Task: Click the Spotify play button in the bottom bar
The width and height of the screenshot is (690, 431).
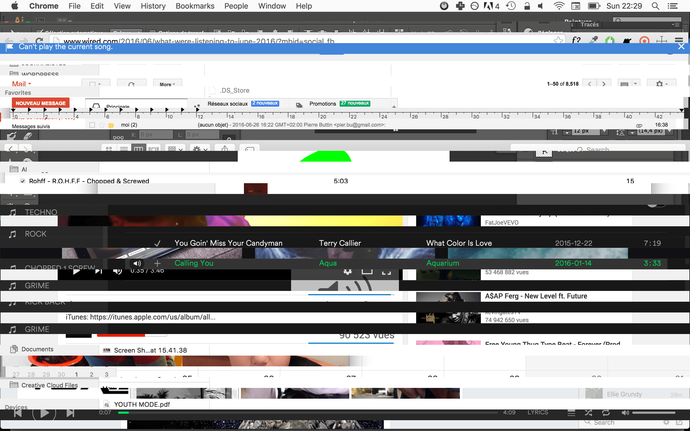Action: [x=44, y=413]
